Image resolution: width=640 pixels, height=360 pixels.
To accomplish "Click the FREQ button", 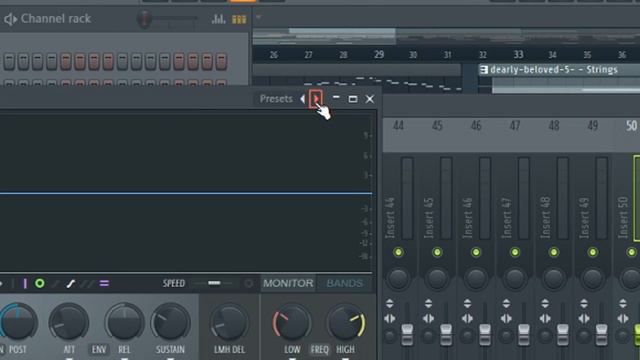I will [x=320, y=349].
